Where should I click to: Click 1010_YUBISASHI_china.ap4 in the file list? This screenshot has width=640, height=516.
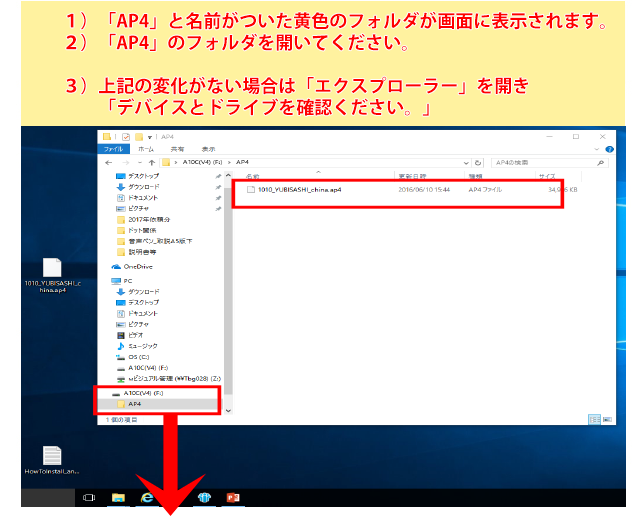tap(300, 189)
